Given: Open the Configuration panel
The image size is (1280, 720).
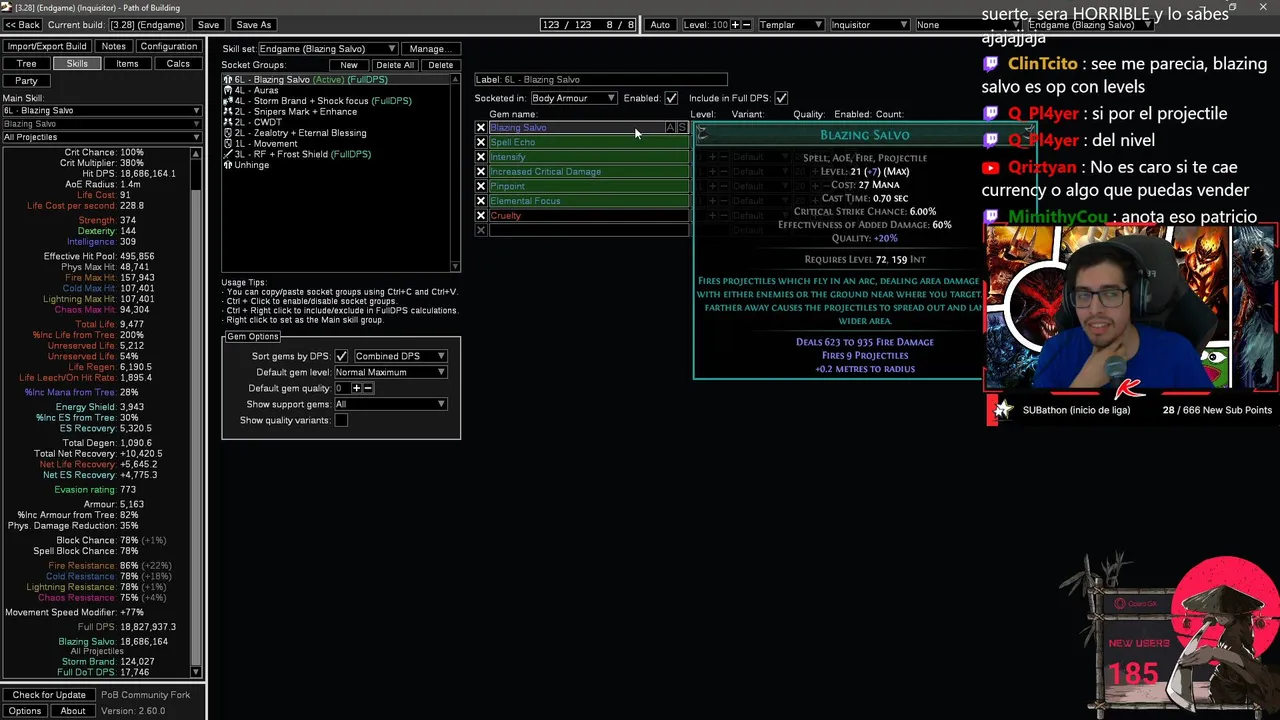Looking at the screenshot, I should (x=168, y=46).
